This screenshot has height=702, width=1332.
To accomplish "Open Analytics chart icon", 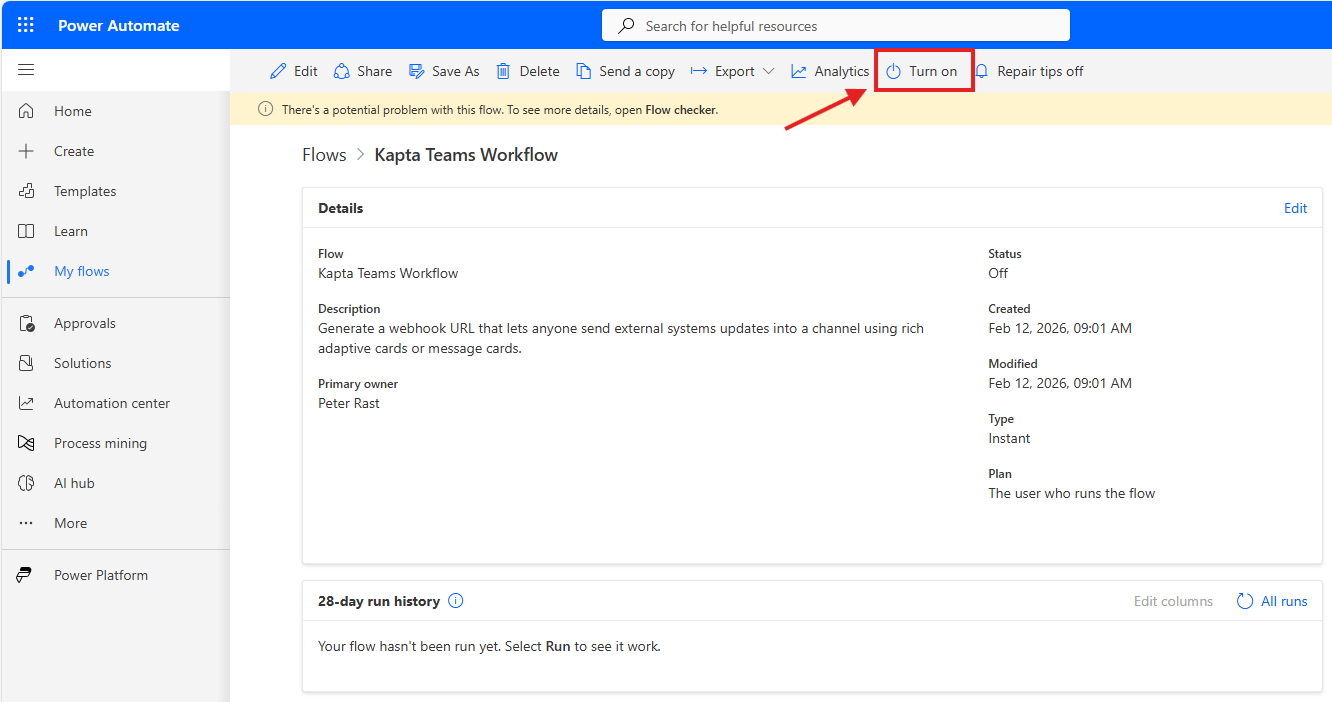I will (x=799, y=71).
